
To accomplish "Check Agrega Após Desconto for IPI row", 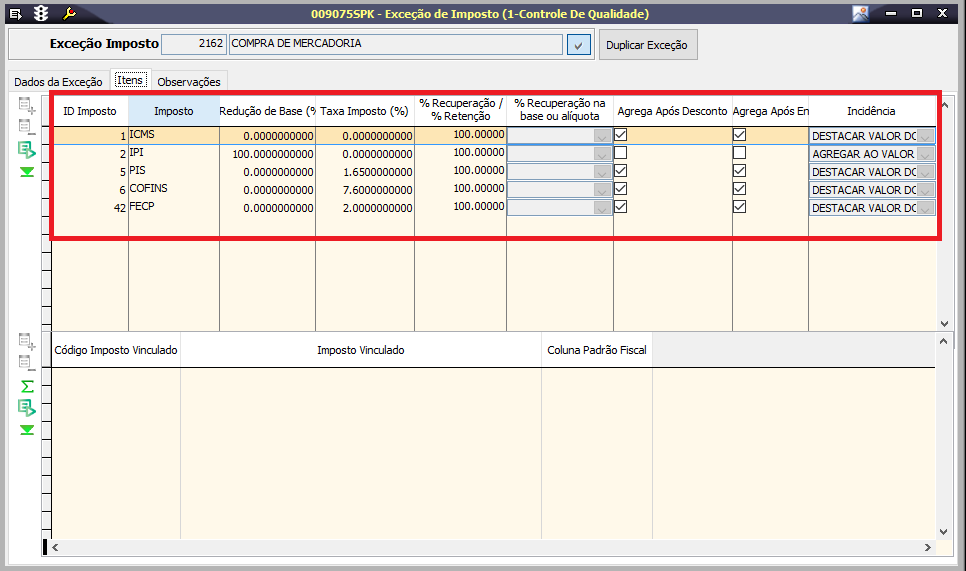I will tap(621, 153).
